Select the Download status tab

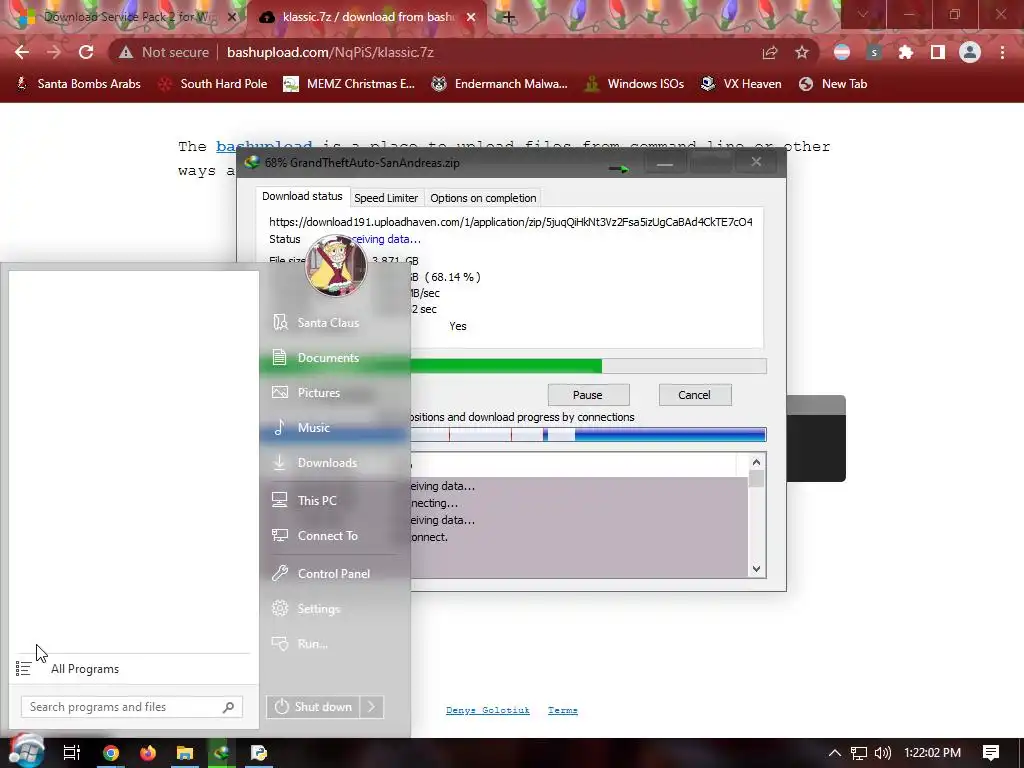tap(302, 197)
